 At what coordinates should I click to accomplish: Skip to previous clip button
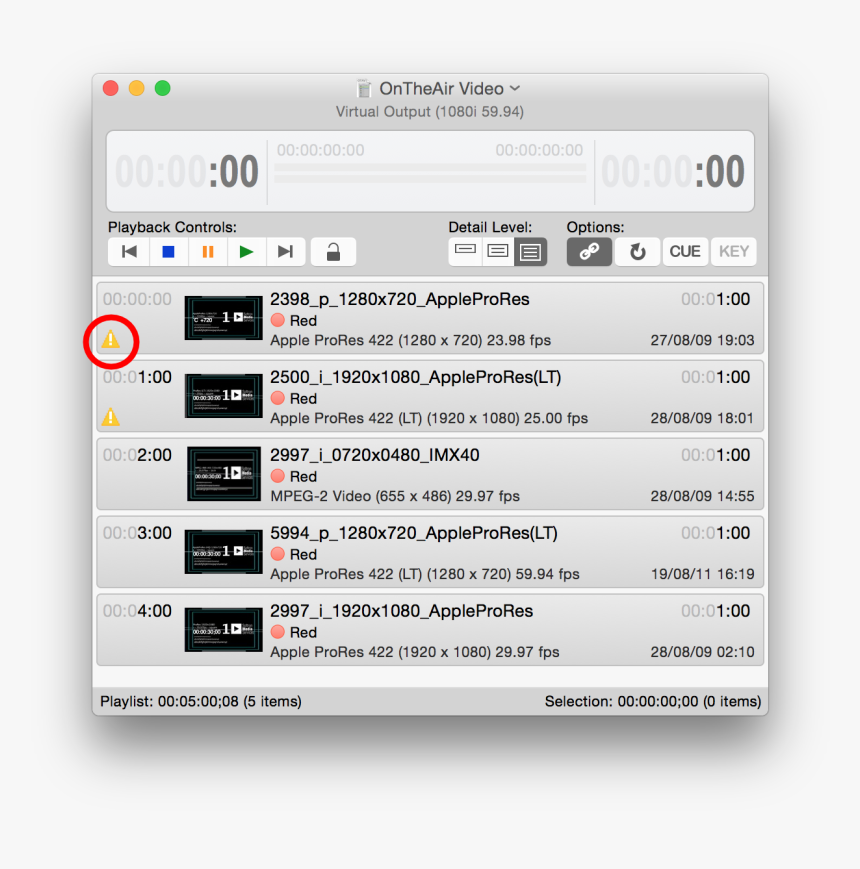click(129, 252)
